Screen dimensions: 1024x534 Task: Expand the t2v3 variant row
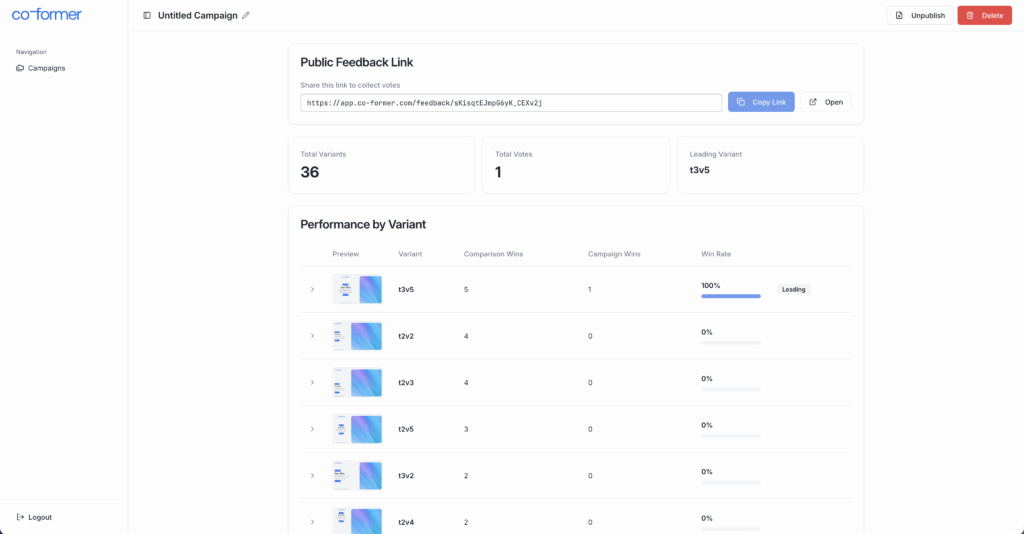tap(312, 382)
